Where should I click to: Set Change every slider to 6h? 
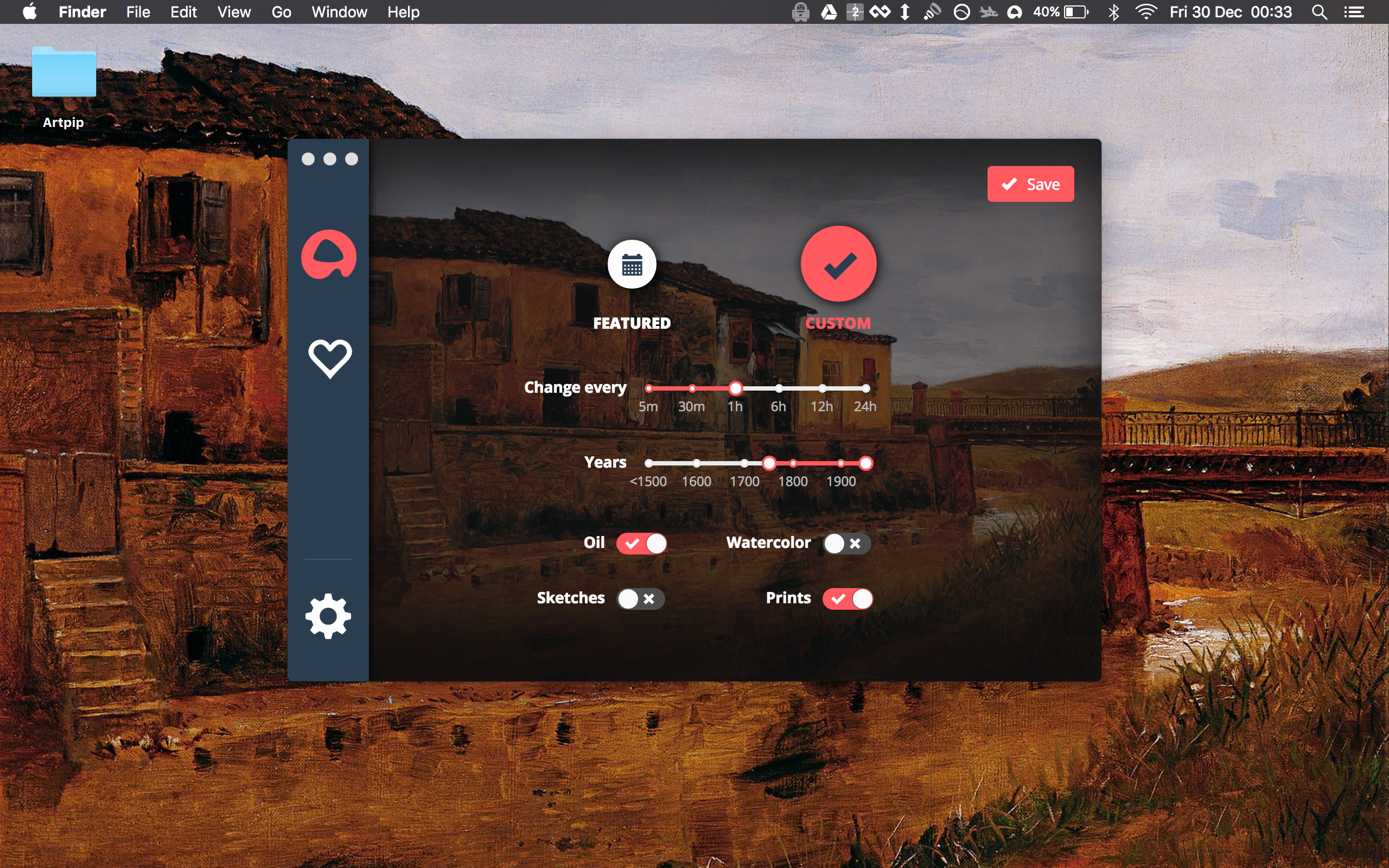(x=779, y=388)
